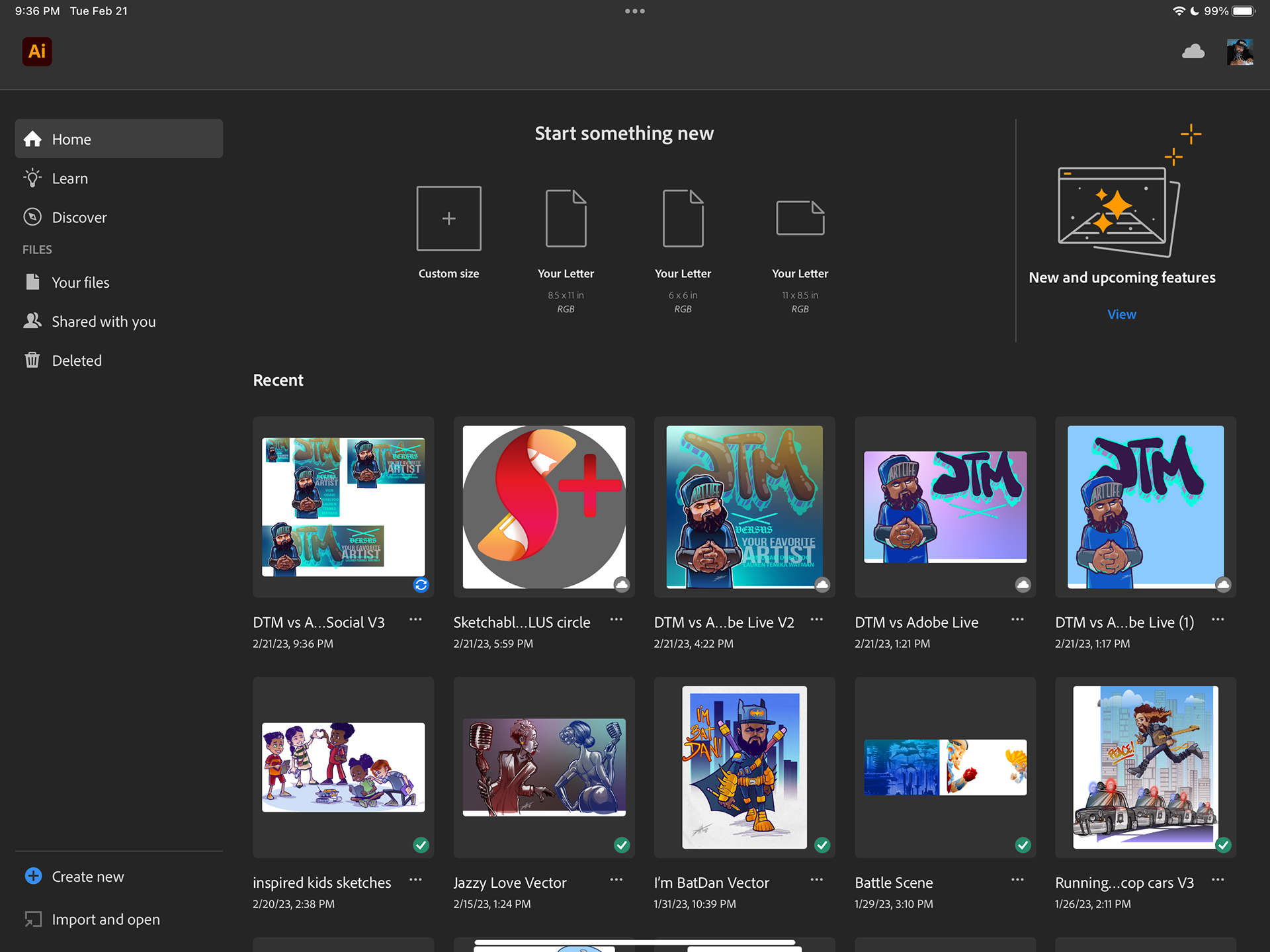Screen dimensions: 1270x952
Task: Open DTM vs A...be Live (1) thumbnail
Action: (x=1146, y=507)
